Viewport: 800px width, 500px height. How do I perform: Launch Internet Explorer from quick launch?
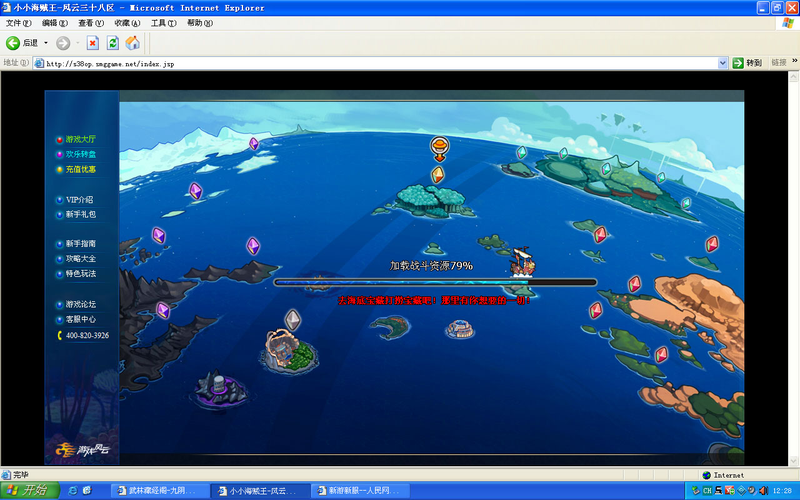(x=73, y=491)
